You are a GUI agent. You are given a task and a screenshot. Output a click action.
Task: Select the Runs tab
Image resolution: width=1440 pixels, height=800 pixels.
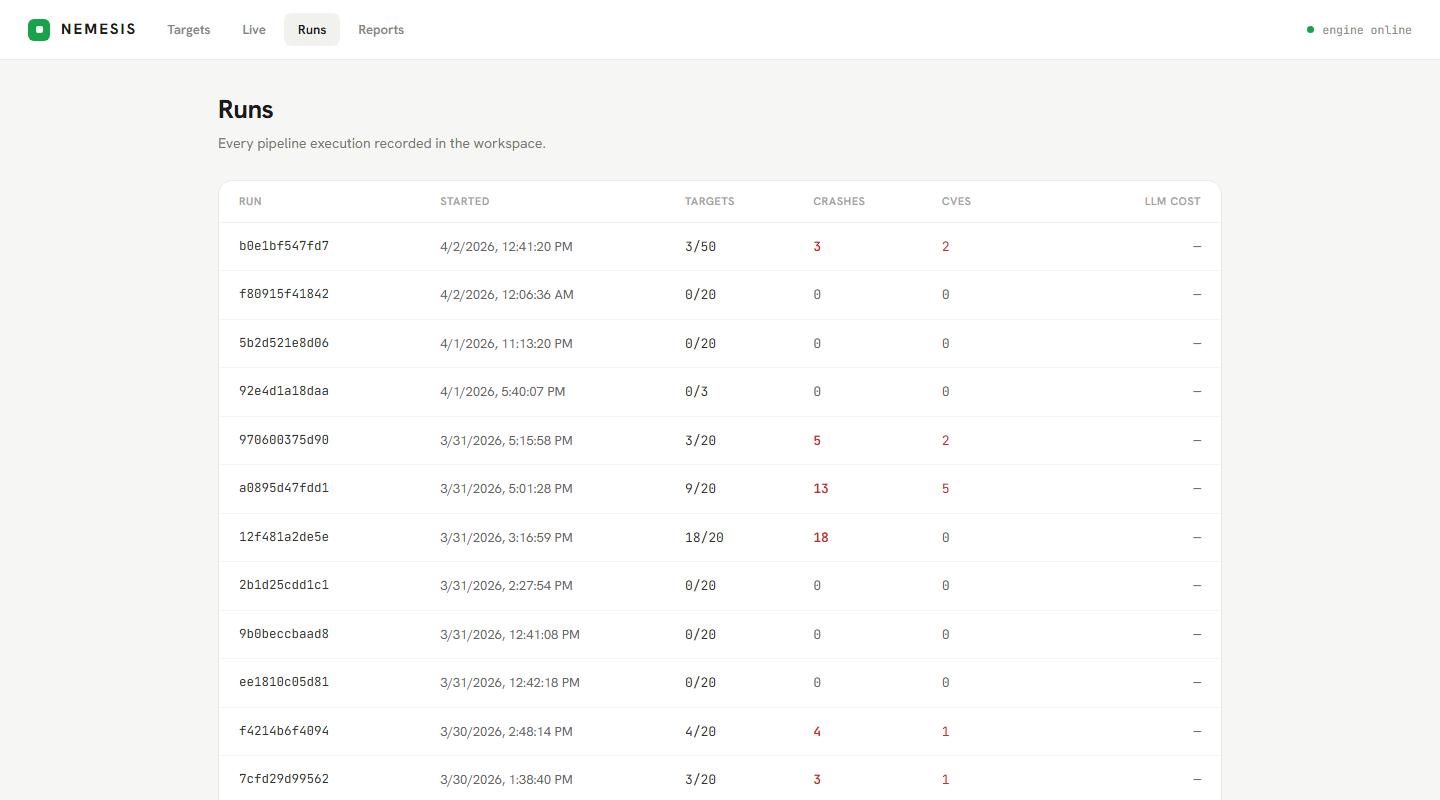[x=312, y=30]
